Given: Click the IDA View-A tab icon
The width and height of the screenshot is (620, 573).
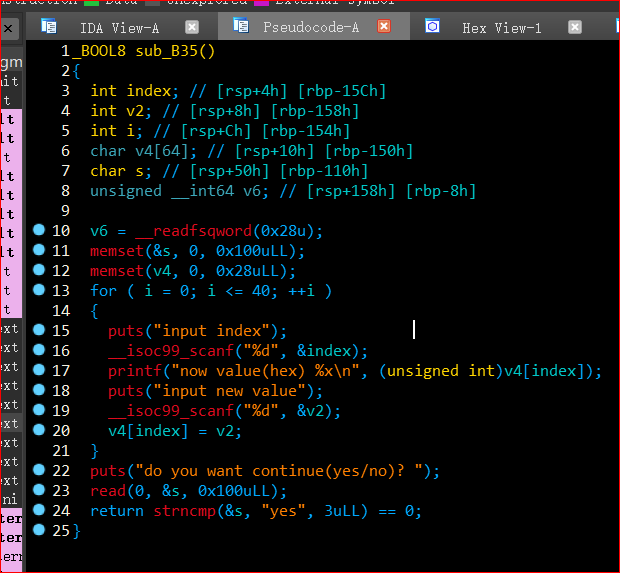Looking at the screenshot, I should point(49,27).
